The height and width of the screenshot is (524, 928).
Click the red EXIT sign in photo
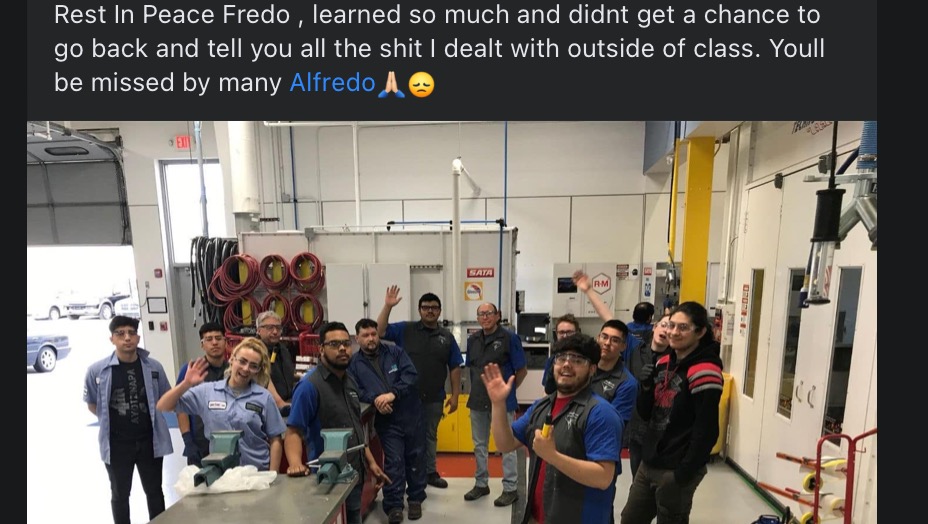coord(182,142)
